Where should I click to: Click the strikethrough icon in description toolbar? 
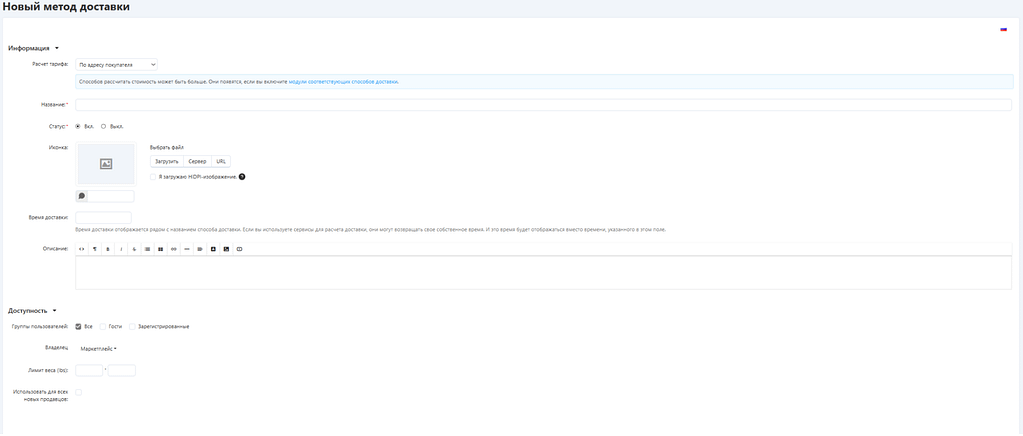coord(134,248)
